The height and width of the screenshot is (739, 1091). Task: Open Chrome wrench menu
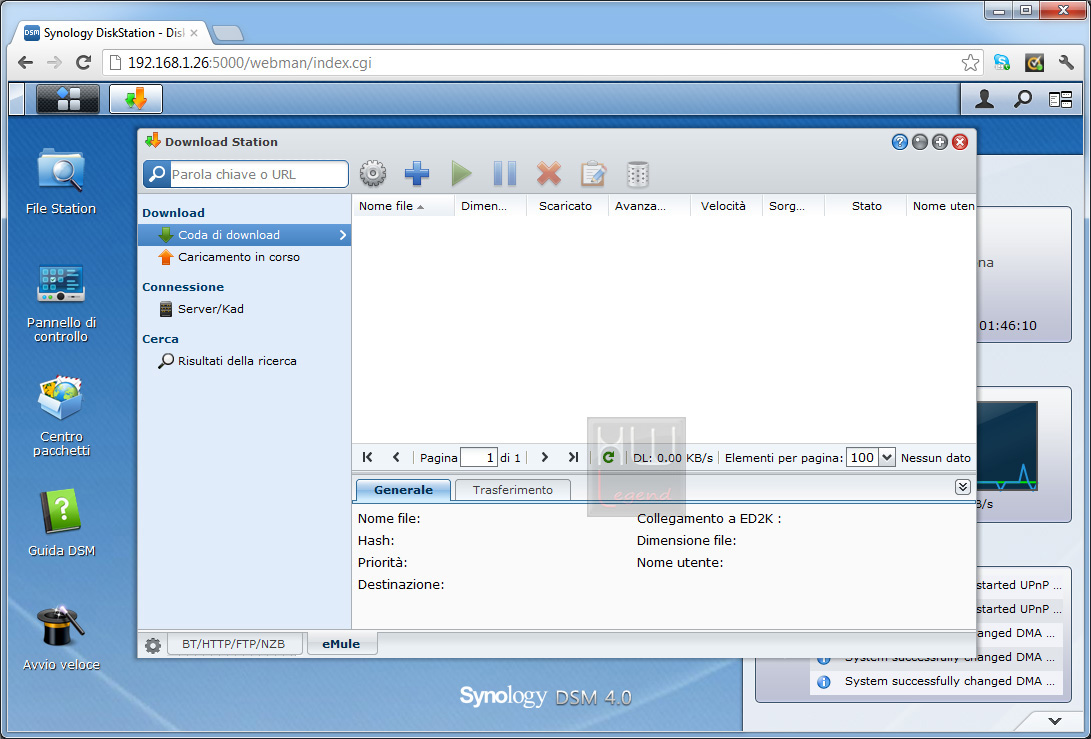point(1066,63)
